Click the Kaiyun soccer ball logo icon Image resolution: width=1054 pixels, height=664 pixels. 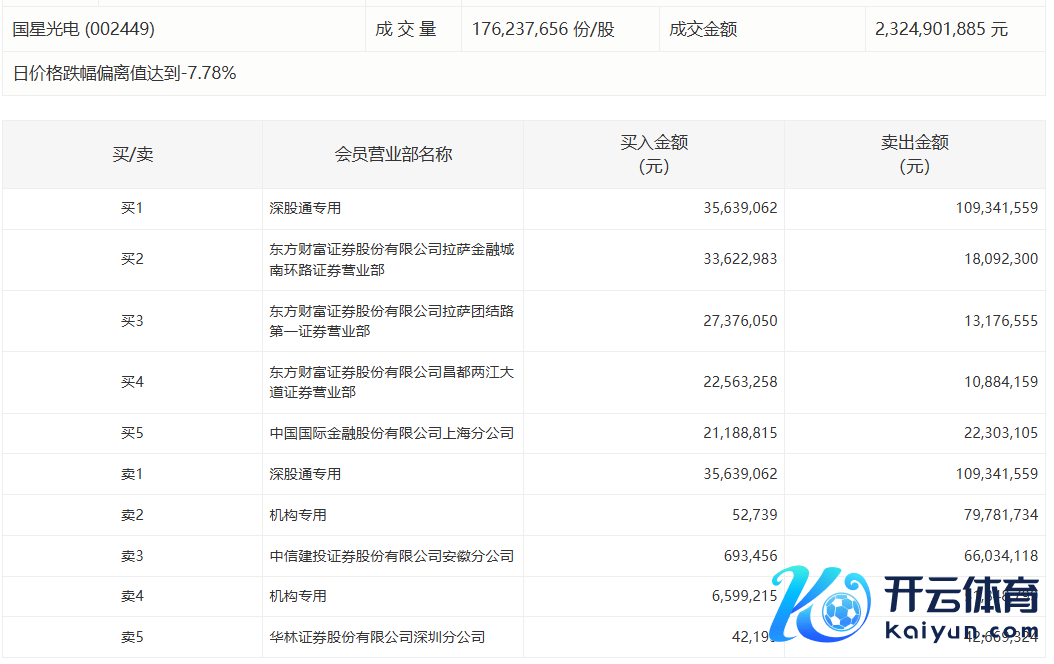coord(836,608)
